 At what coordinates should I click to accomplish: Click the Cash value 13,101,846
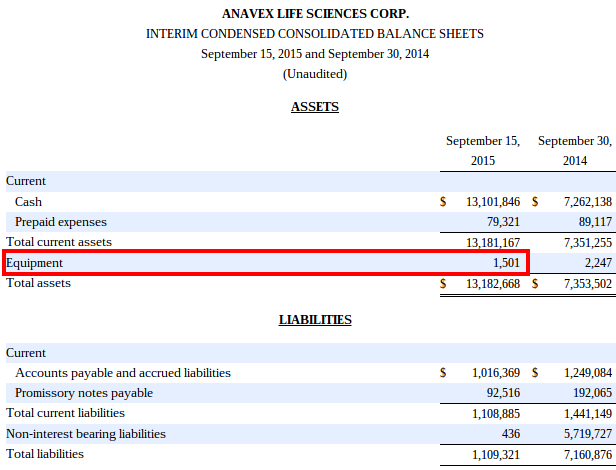pyautogui.click(x=493, y=202)
